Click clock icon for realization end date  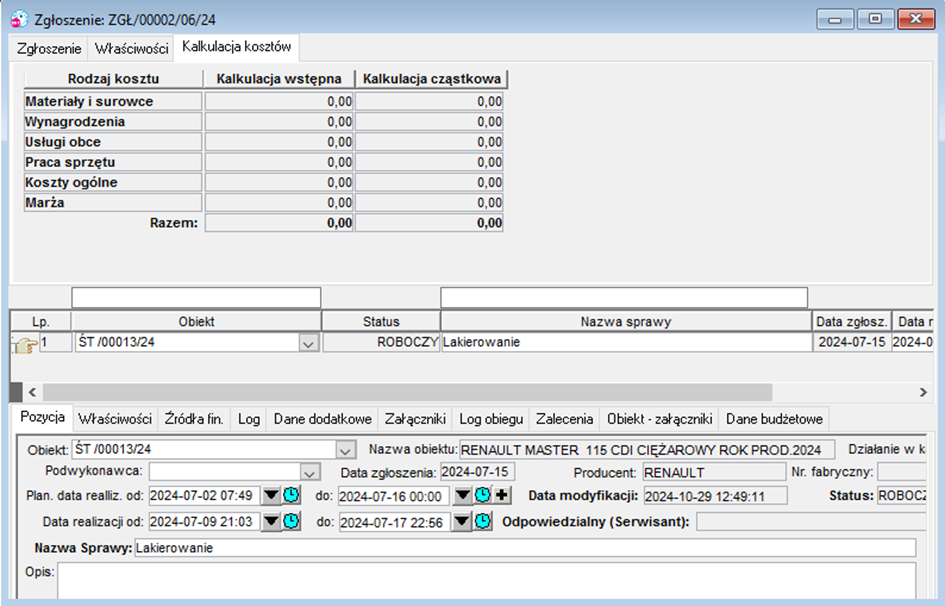(x=482, y=521)
